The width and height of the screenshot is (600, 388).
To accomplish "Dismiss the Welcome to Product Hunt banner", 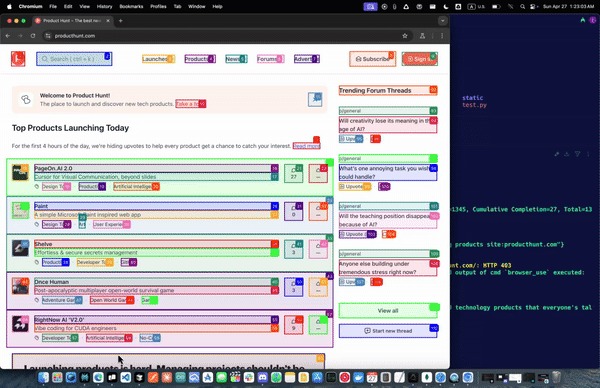I will 315,99.
